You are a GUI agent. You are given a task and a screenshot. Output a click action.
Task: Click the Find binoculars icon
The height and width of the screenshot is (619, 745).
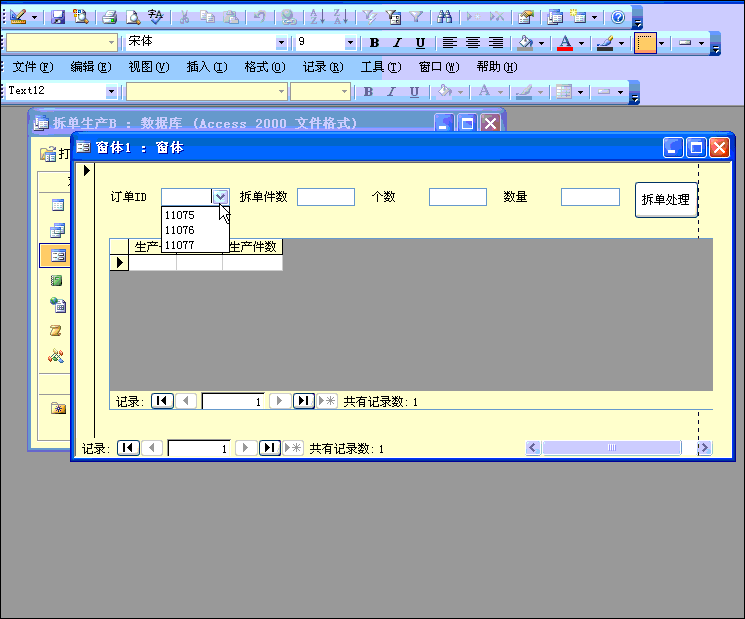pyautogui.click(x=445, y=17)
